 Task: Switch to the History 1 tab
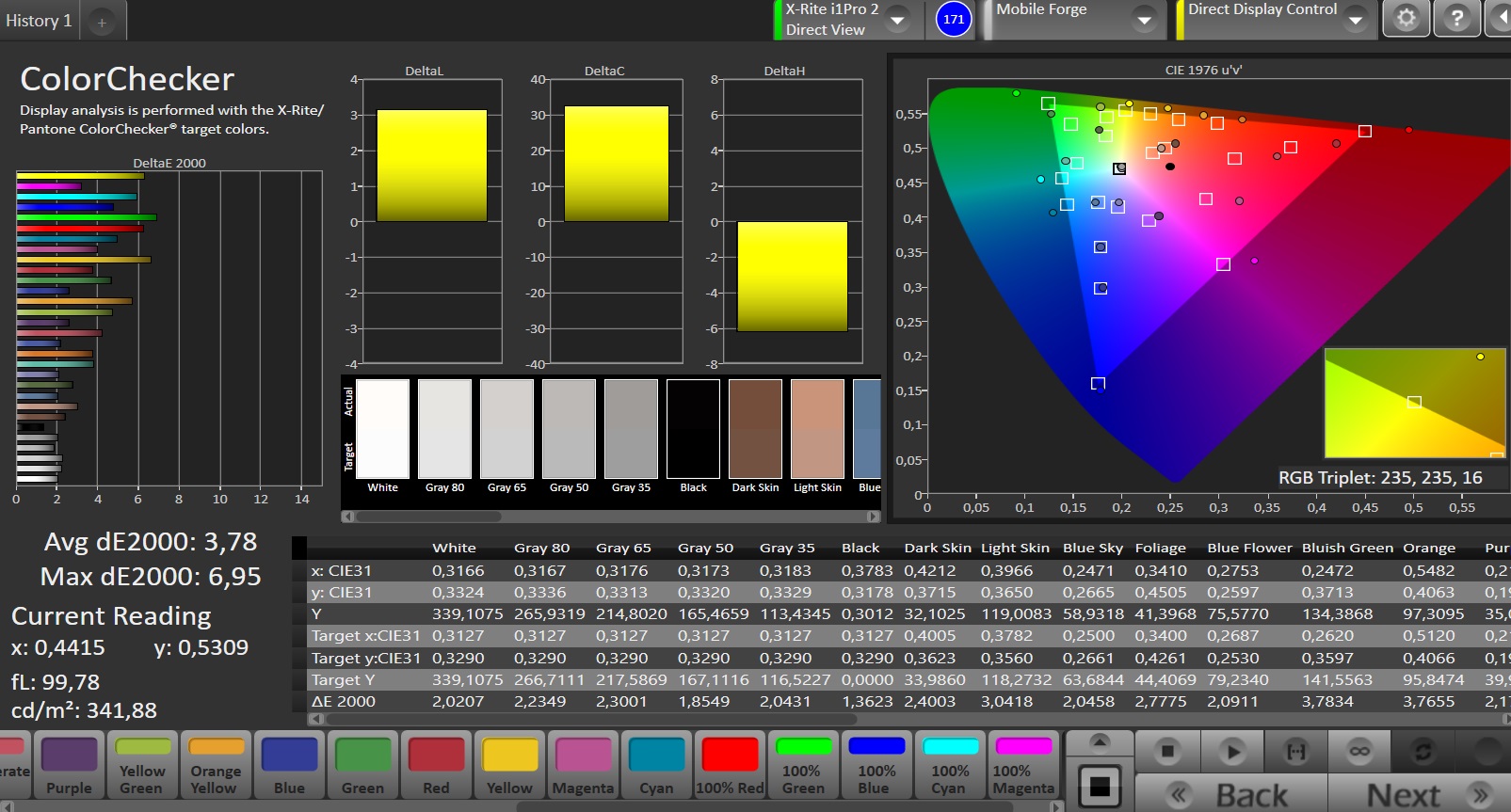tap(39, 21)
